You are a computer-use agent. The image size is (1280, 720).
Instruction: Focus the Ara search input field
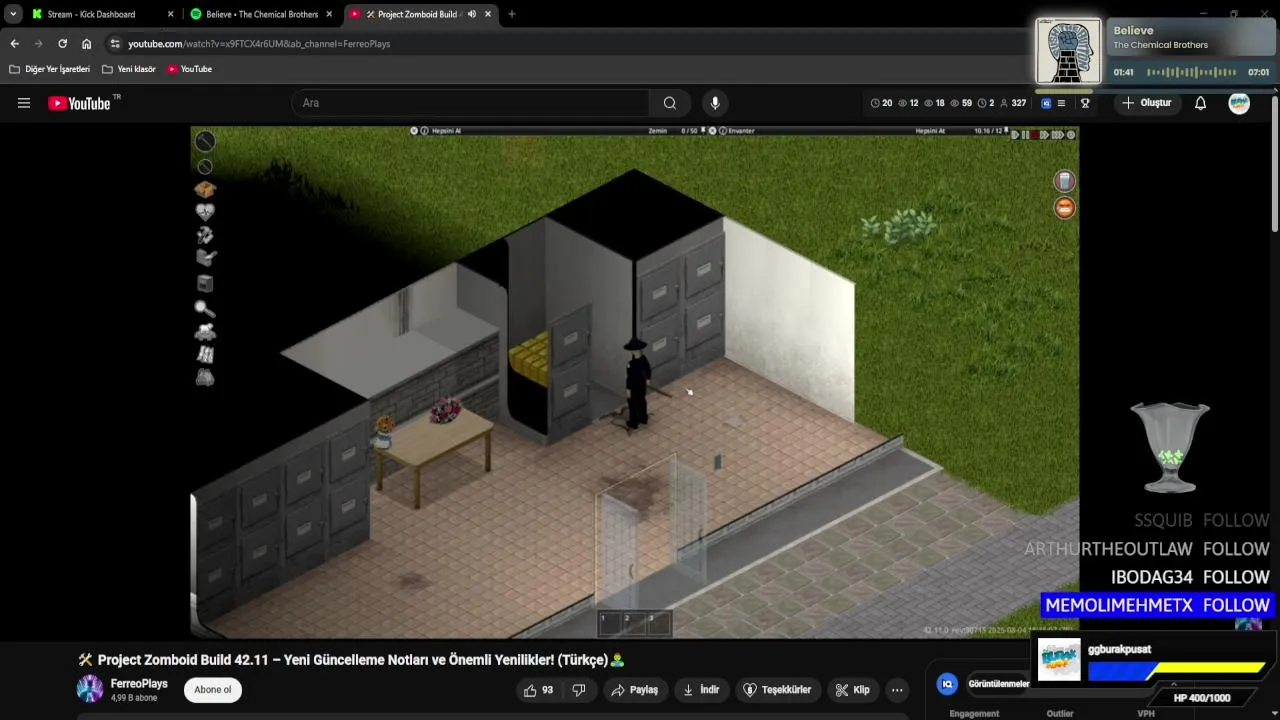point(470,103)
